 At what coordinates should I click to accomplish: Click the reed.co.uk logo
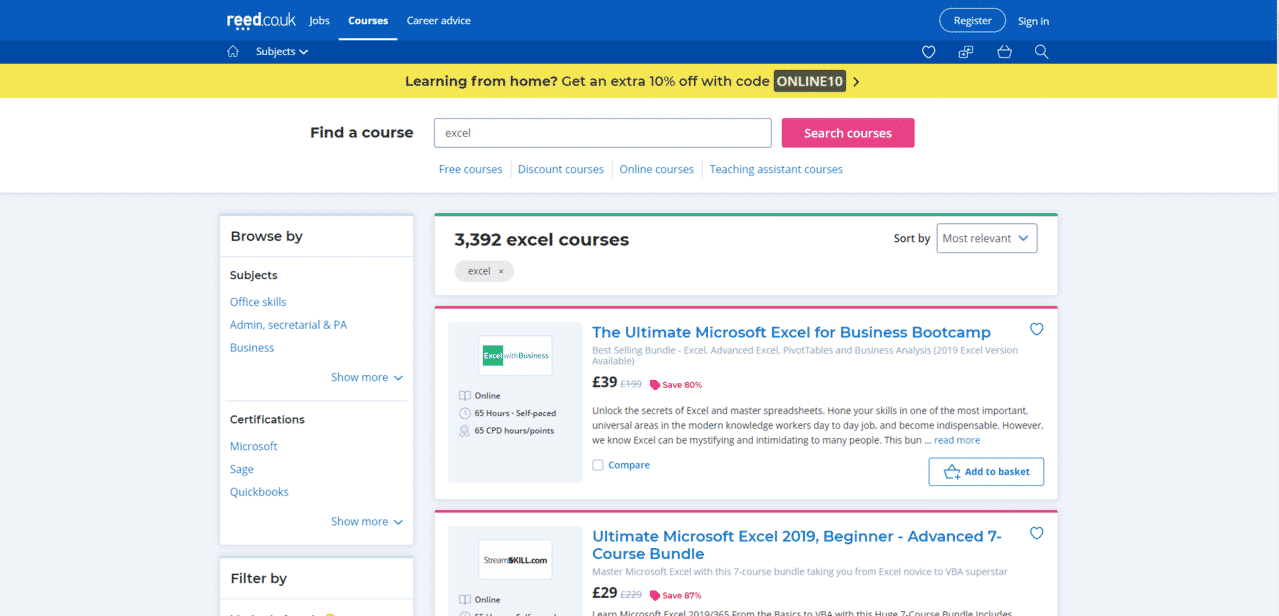point(260,20)
